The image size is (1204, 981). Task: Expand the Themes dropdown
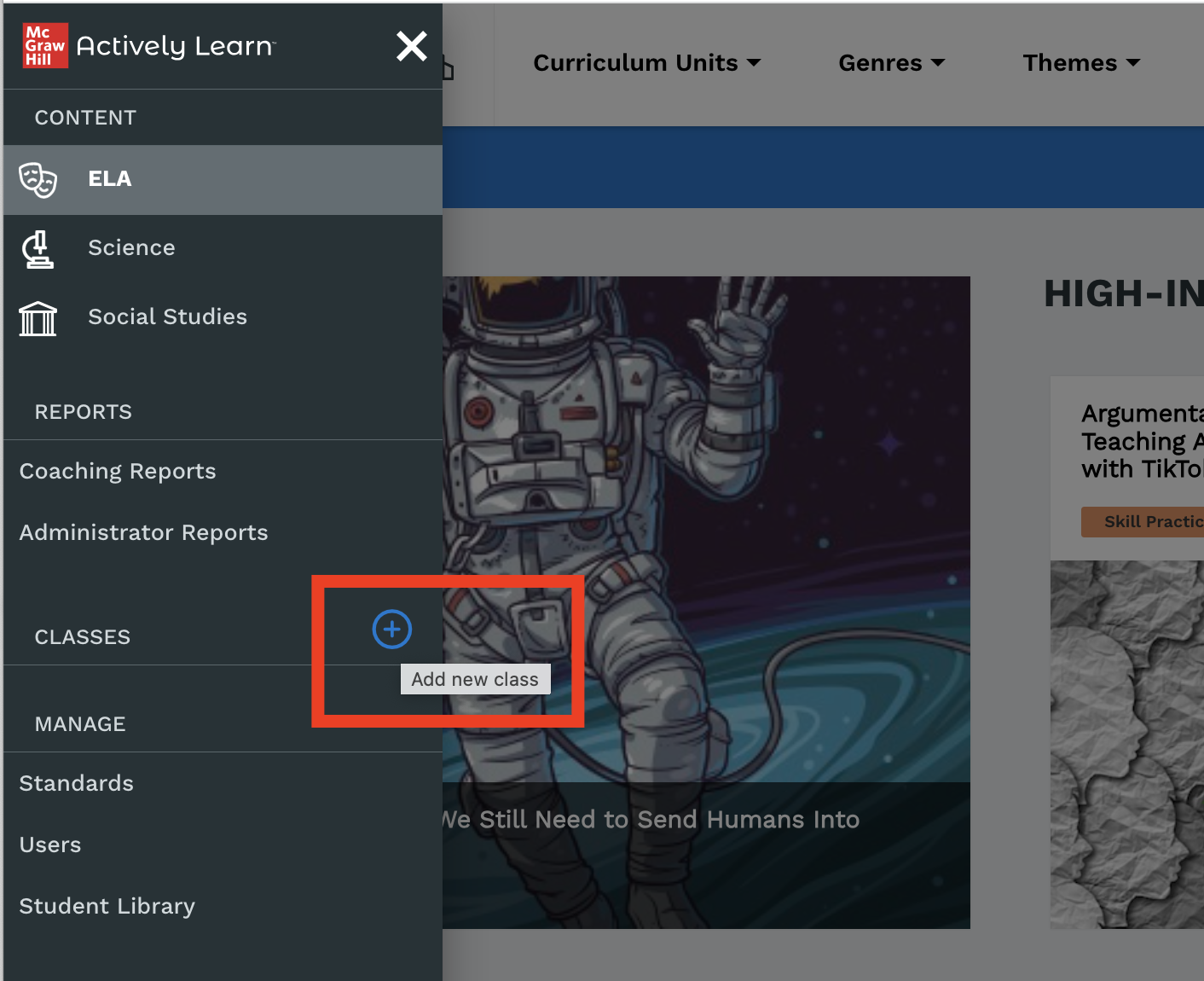(x=1081, y=63)
